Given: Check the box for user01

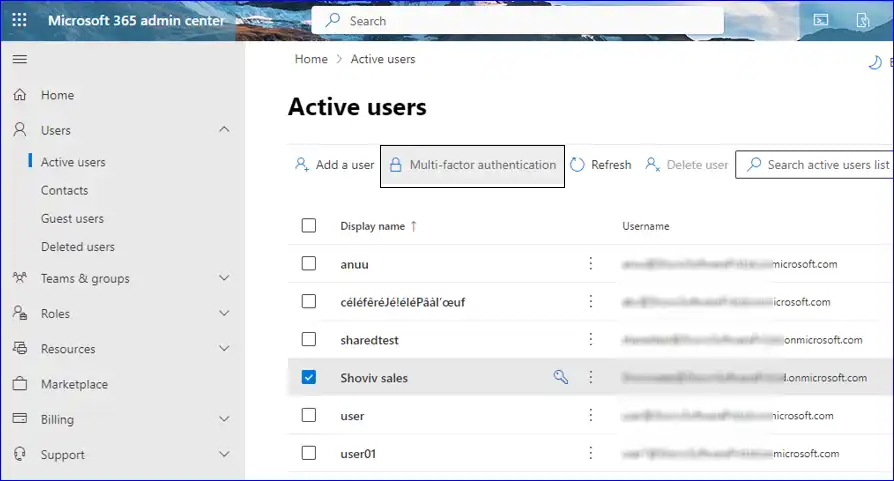Looking at the screenshot, I should [308, 453].
